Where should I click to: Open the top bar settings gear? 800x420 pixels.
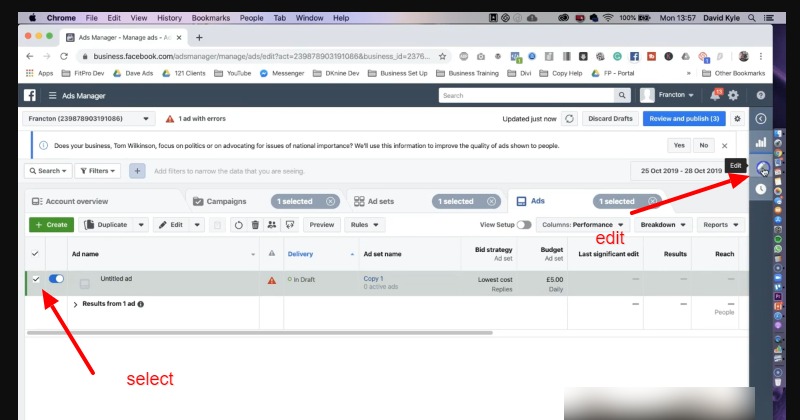point(733,95)
